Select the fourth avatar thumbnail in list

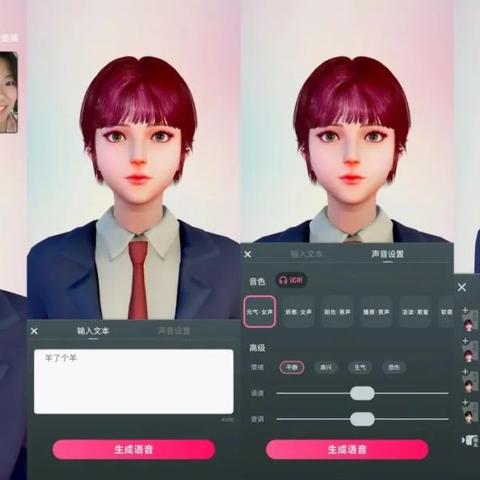coord(470,414)
